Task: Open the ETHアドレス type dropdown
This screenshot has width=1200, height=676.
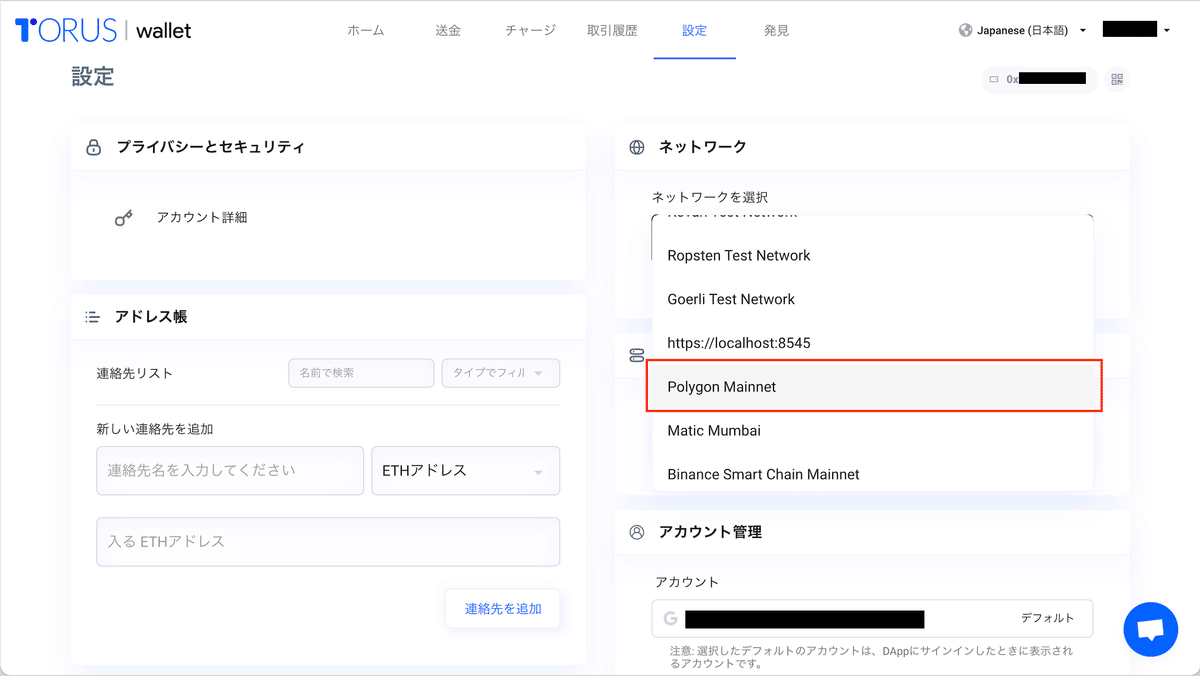Action: coord(465,470)
